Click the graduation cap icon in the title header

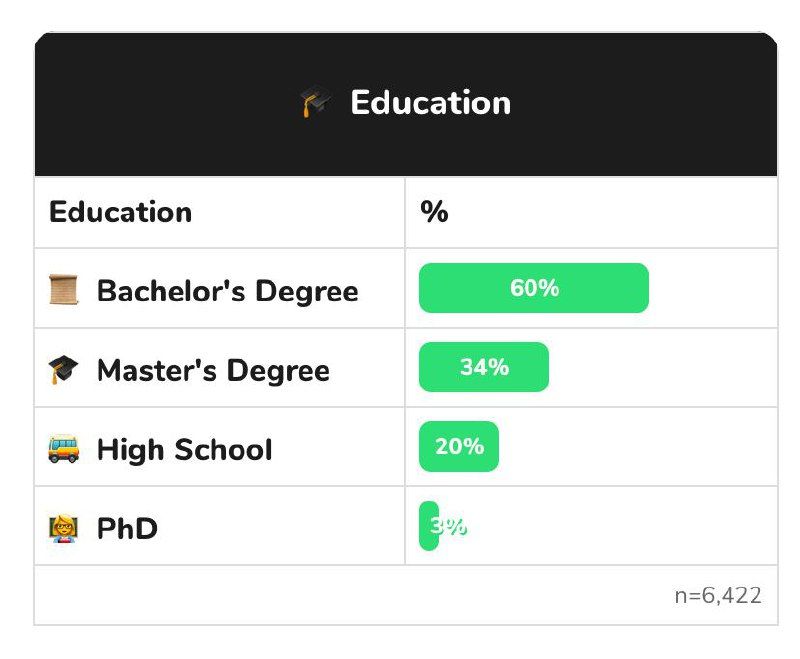pos(316,103)
